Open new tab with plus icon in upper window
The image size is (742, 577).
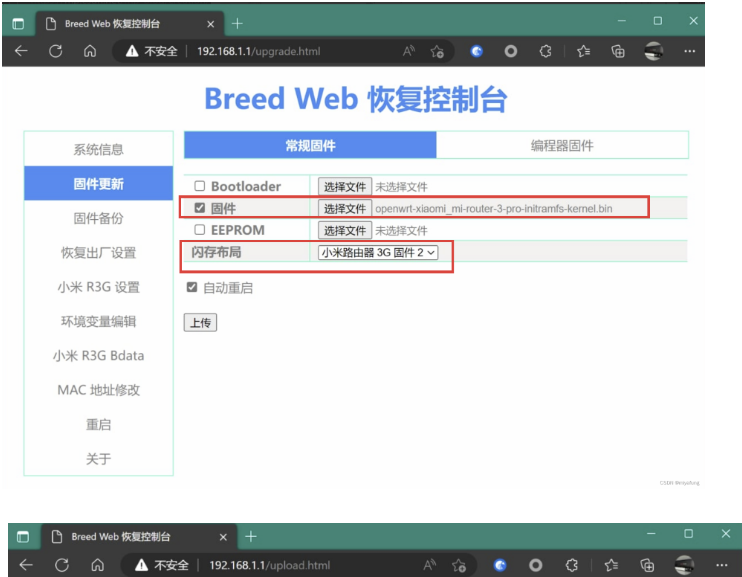[237, 22]
